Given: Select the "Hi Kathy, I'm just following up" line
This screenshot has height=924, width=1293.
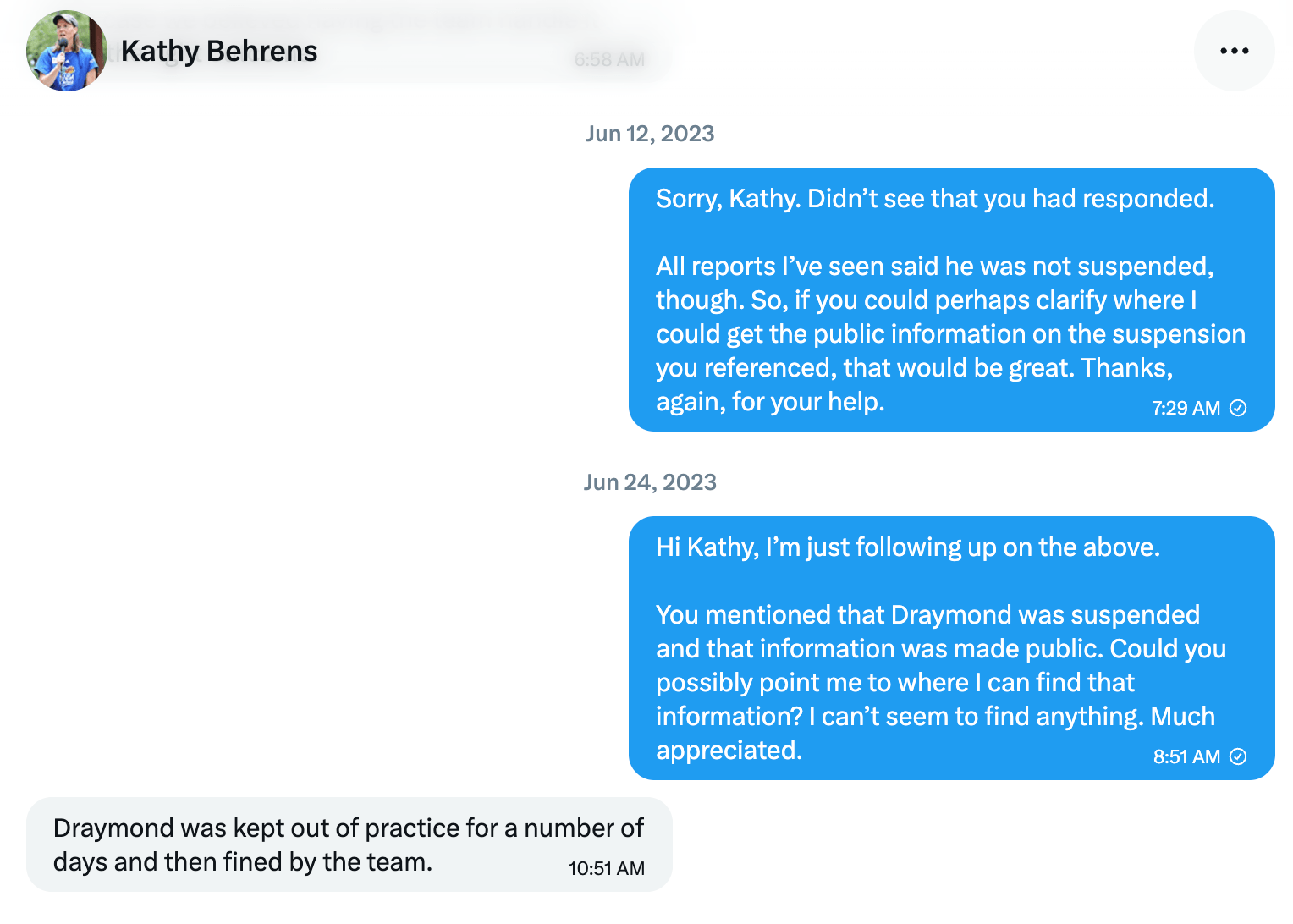Looking at the screenshot, I should [x=907, y=547].
